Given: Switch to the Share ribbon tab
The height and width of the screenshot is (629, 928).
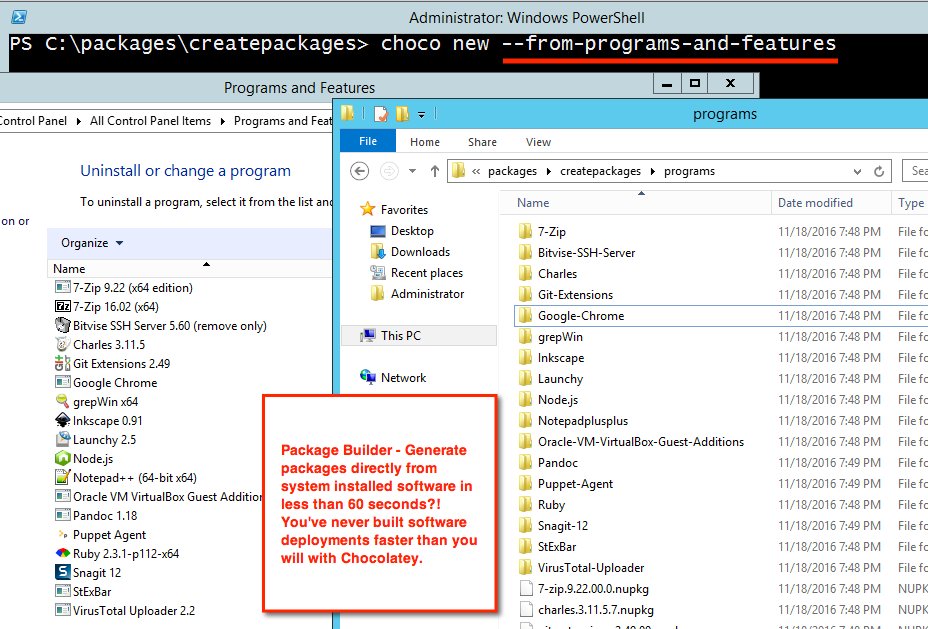Looking at the screenshot, I should (x=482, y=142).
